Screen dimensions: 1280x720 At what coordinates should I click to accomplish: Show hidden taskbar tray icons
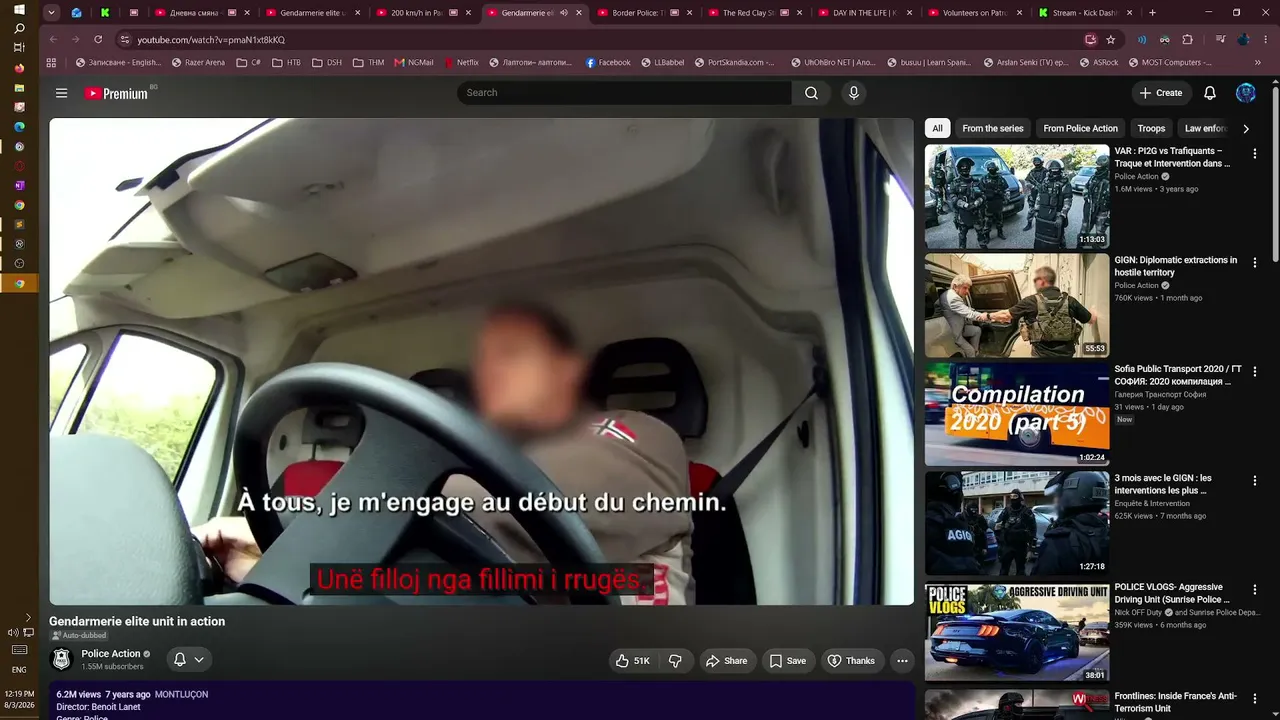(28, 617)
